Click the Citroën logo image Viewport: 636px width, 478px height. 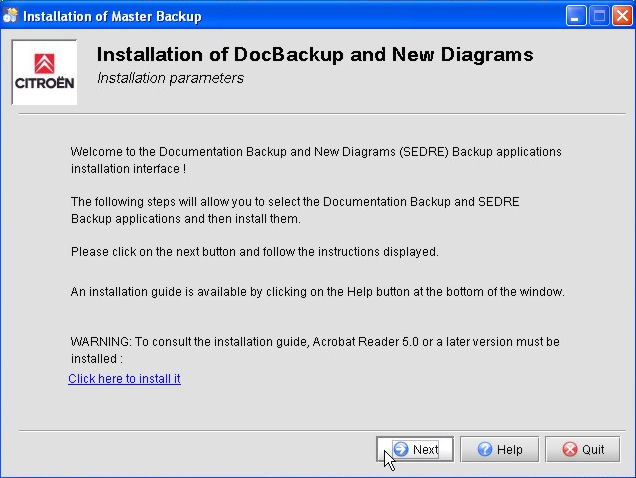(44, 72)
